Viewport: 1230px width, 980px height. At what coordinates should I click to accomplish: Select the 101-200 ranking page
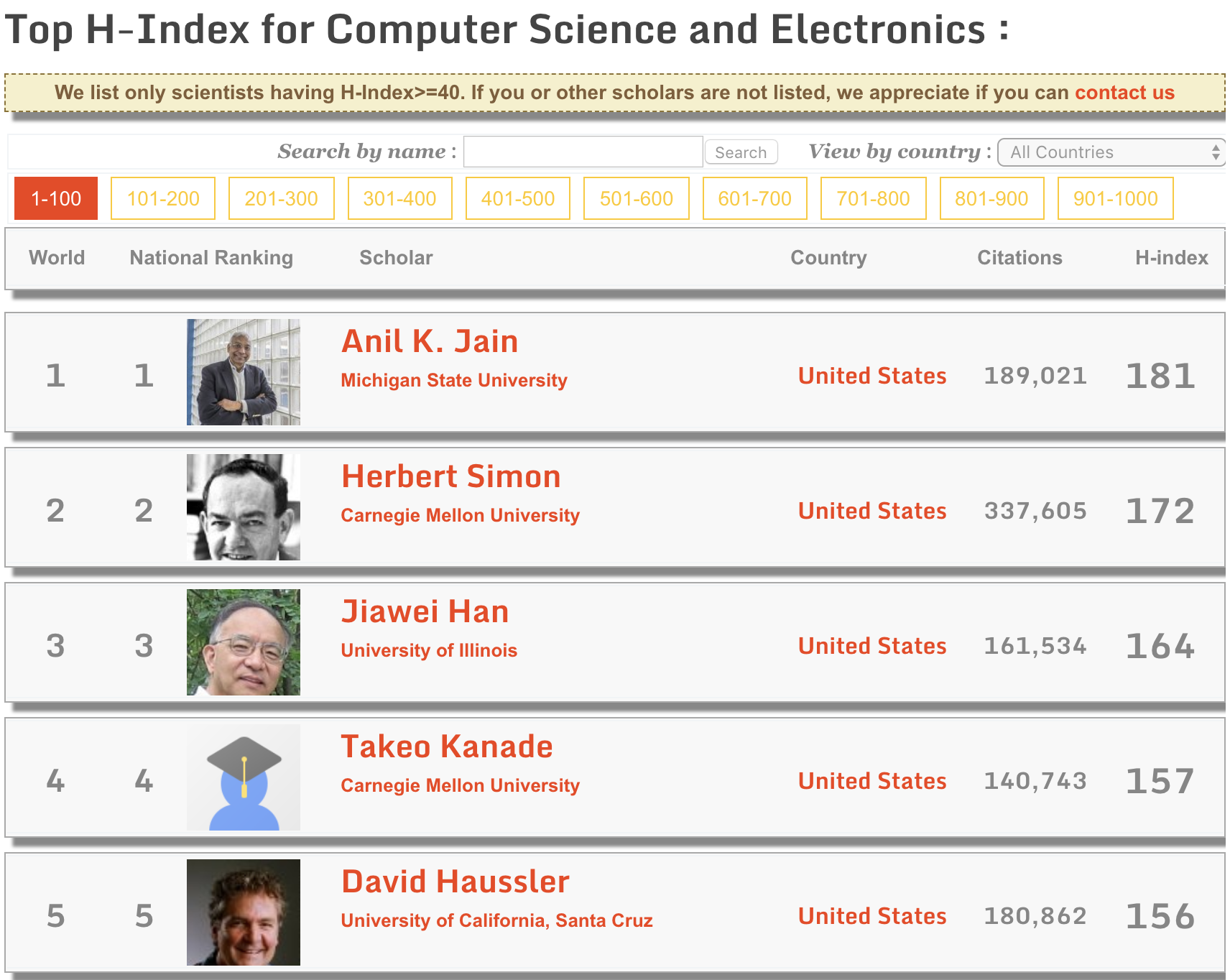[x=163, y=198]
